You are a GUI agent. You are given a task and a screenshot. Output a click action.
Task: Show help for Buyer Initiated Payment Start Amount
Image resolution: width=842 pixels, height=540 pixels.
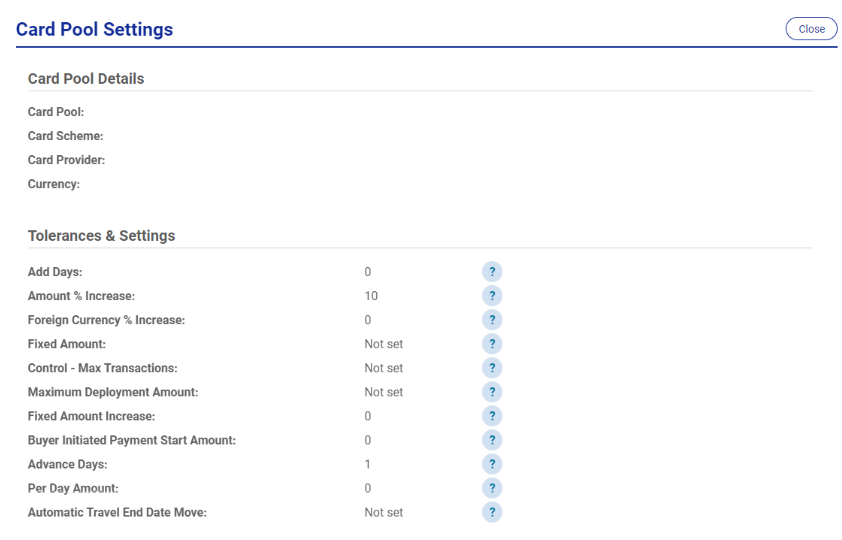(492, 440)
